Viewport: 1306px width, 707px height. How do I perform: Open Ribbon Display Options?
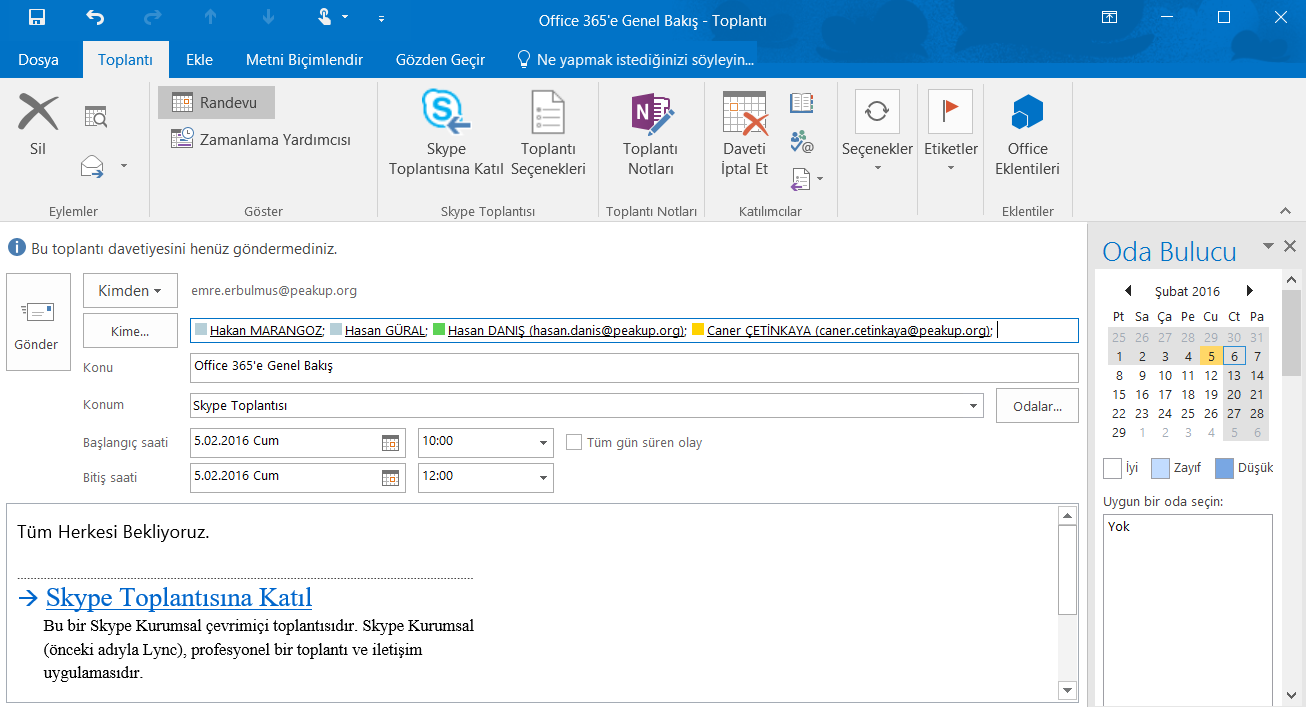point(1109,17)
